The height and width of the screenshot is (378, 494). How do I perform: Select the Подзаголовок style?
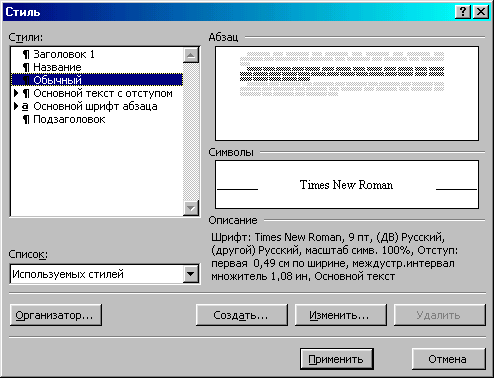pos(97,119)
